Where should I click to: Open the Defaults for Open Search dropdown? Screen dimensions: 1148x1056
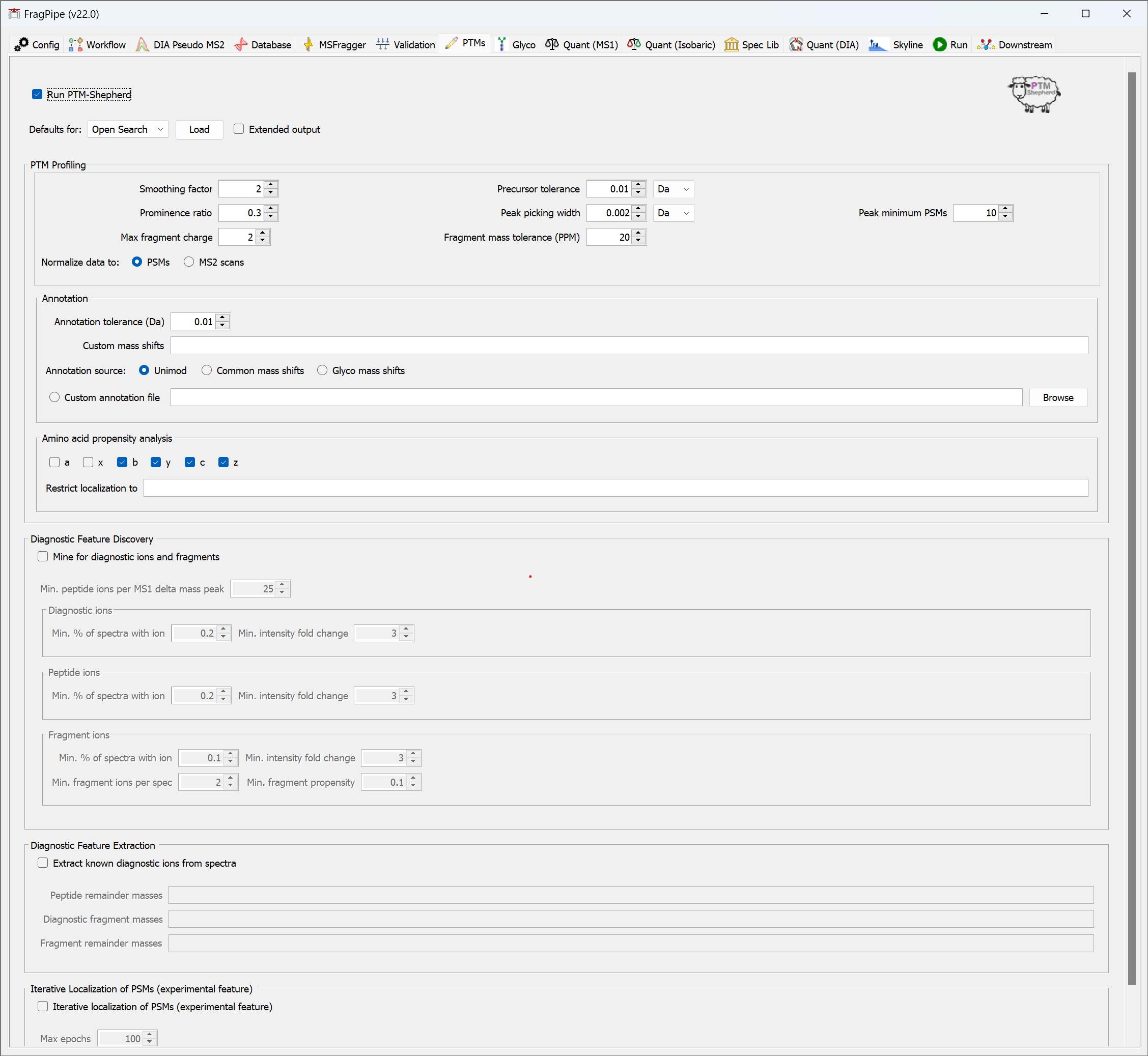coord(127,129)
